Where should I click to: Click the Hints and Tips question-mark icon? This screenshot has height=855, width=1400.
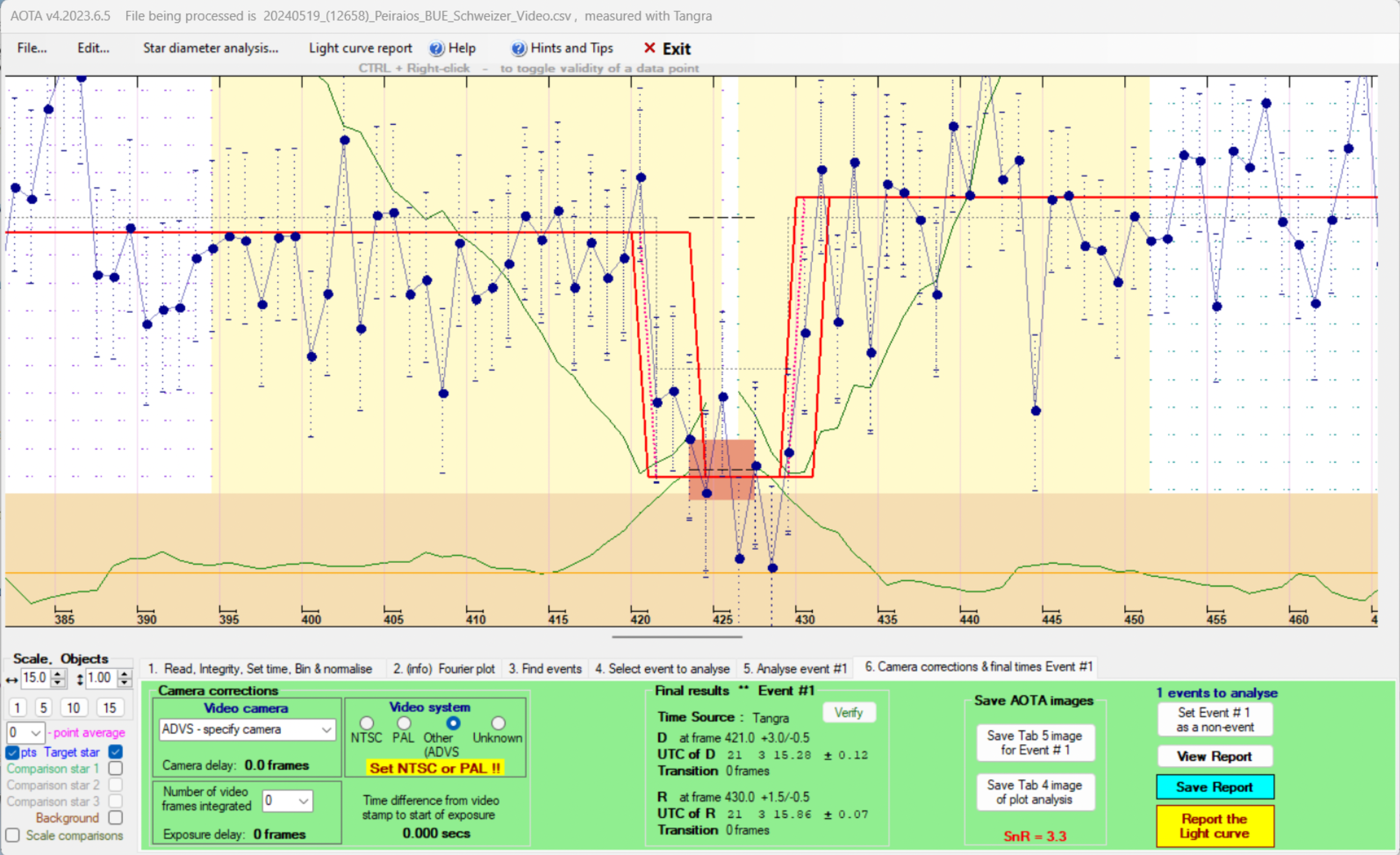tap(518, 49)
